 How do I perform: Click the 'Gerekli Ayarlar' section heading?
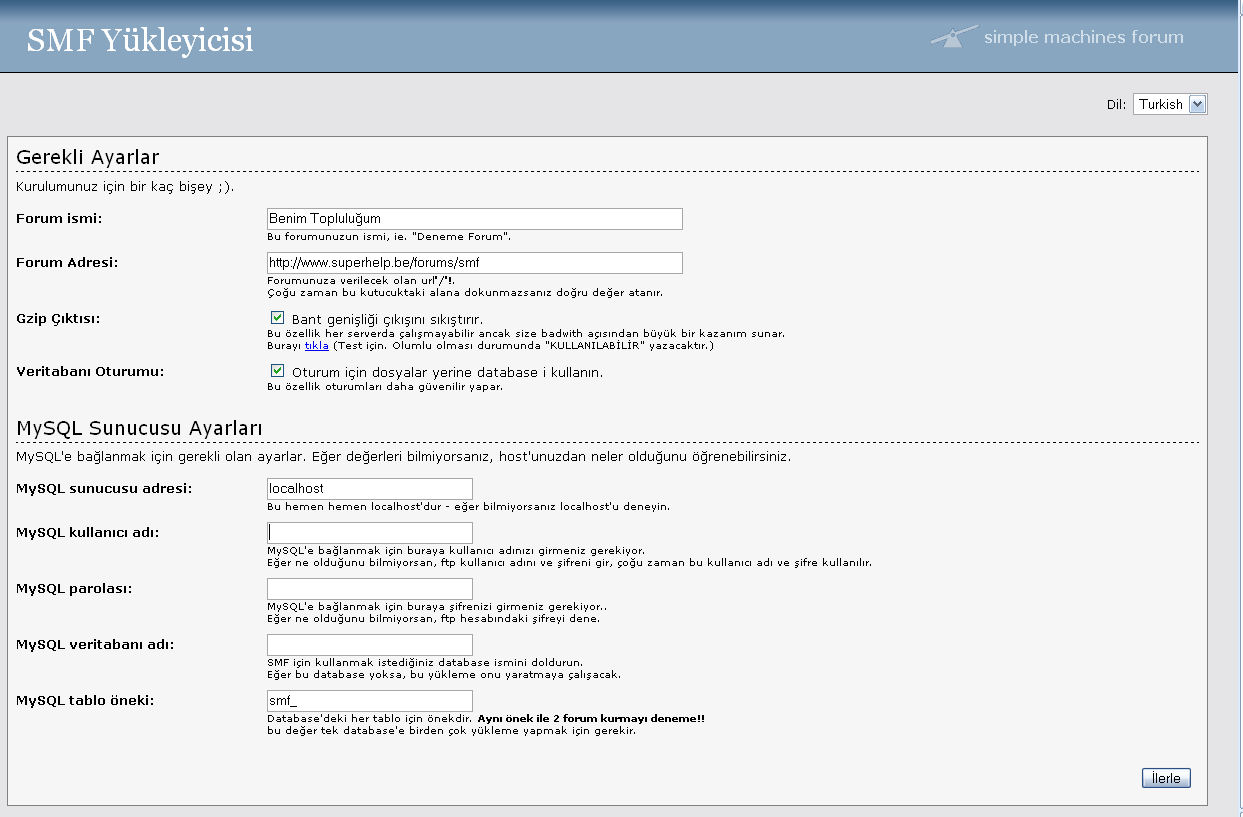click(x=88, y=157)
